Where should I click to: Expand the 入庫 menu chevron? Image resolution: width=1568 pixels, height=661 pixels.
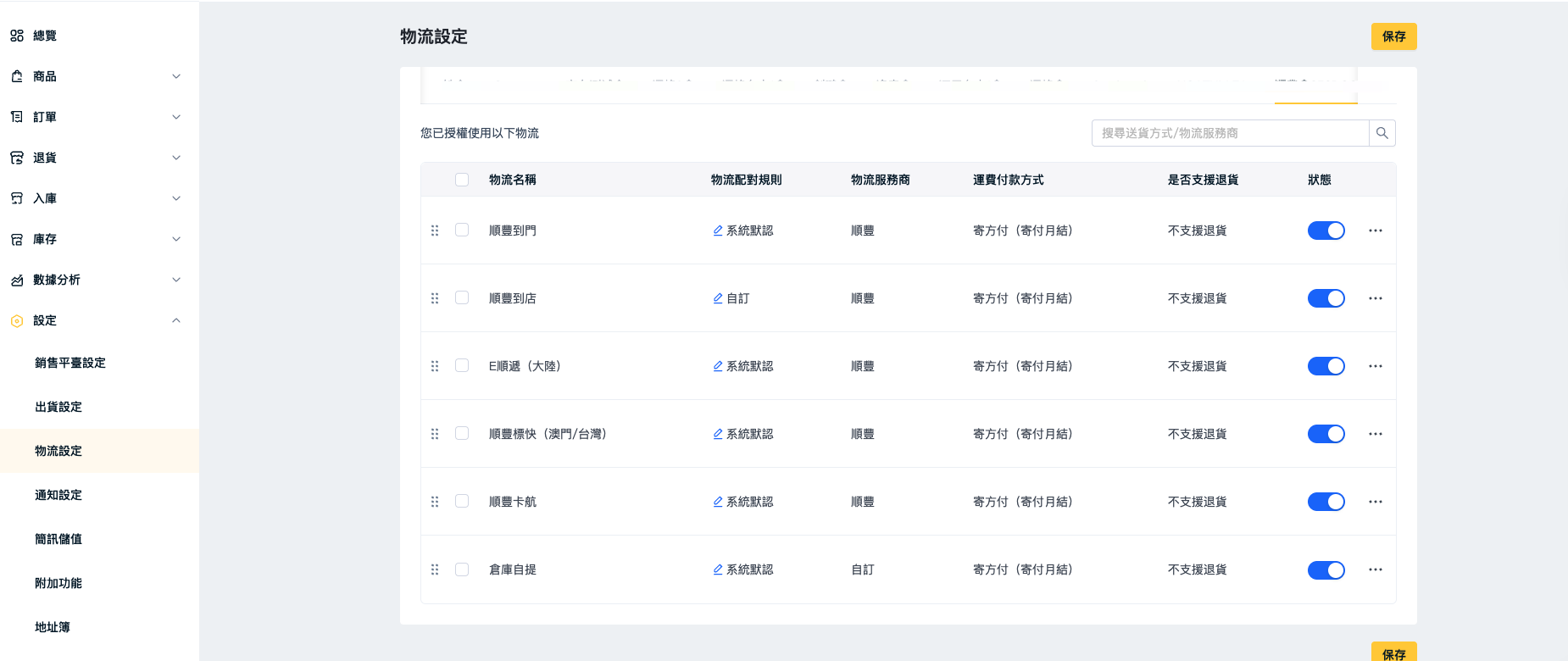point(176,198)
